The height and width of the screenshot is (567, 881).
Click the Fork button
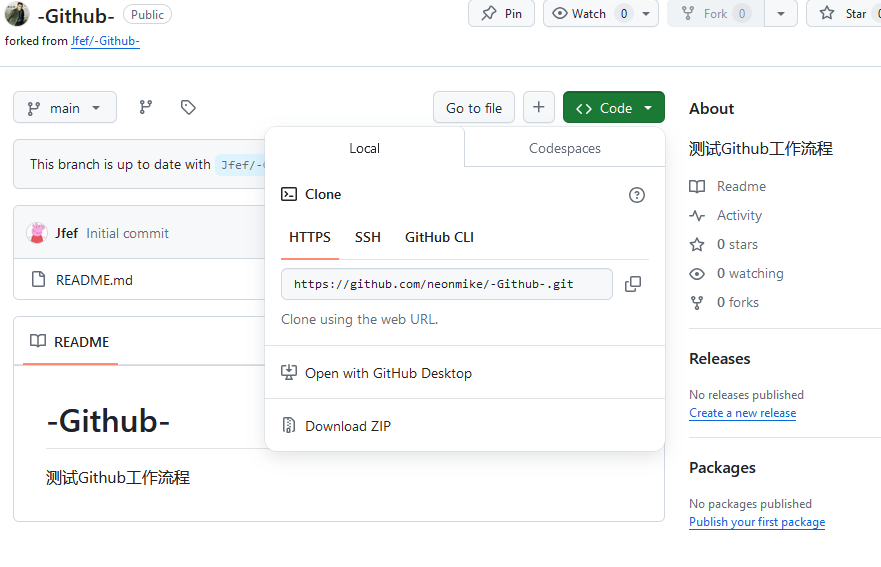[x=716, y=14]
